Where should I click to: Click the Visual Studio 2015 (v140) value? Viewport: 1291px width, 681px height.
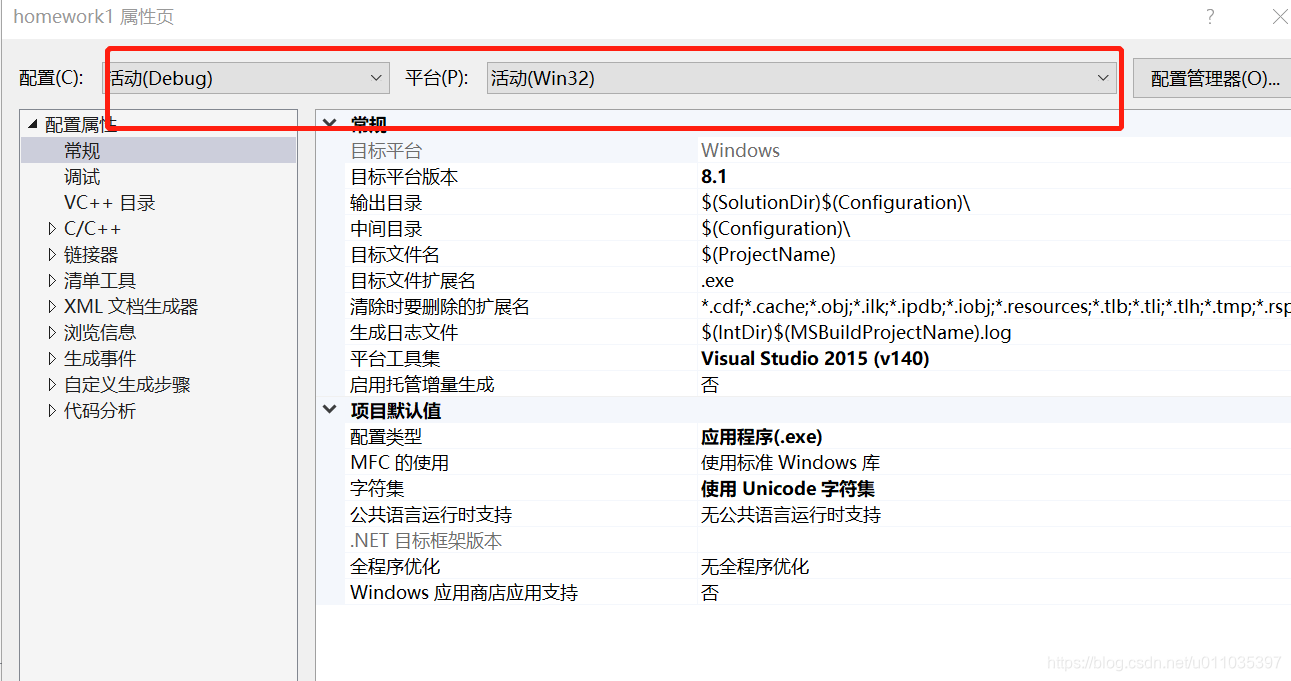pos(815,359)
